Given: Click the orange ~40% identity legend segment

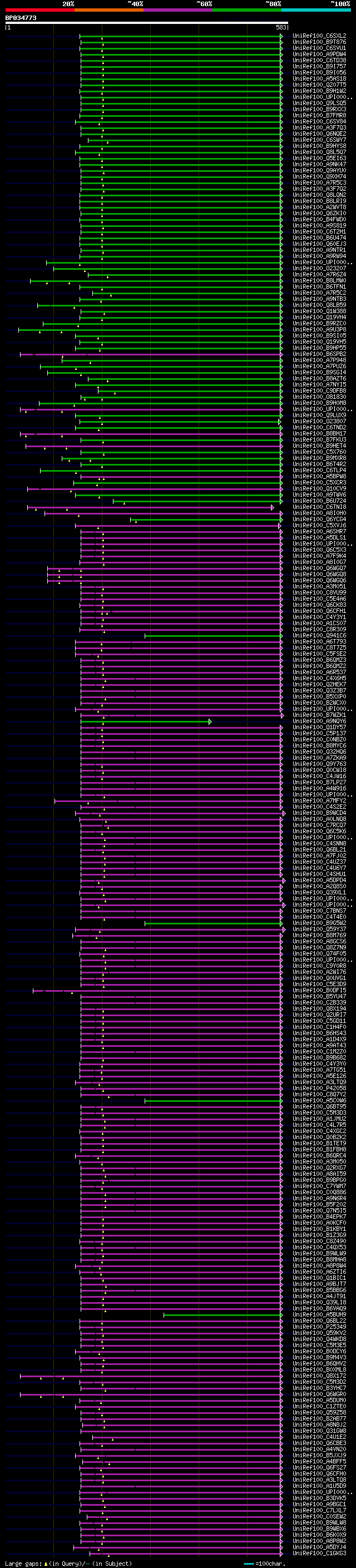Looking at the screenshot, I should coord(109,11).
